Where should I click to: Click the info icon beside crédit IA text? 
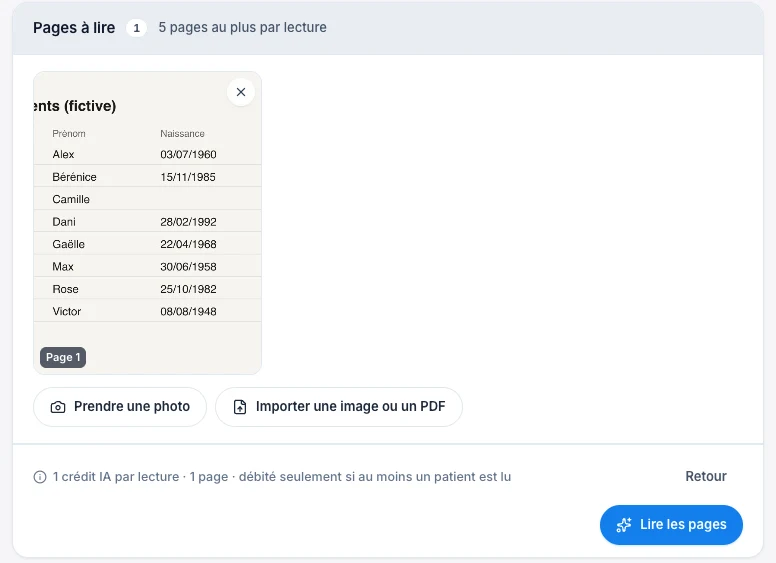click(x=40, y=477)
